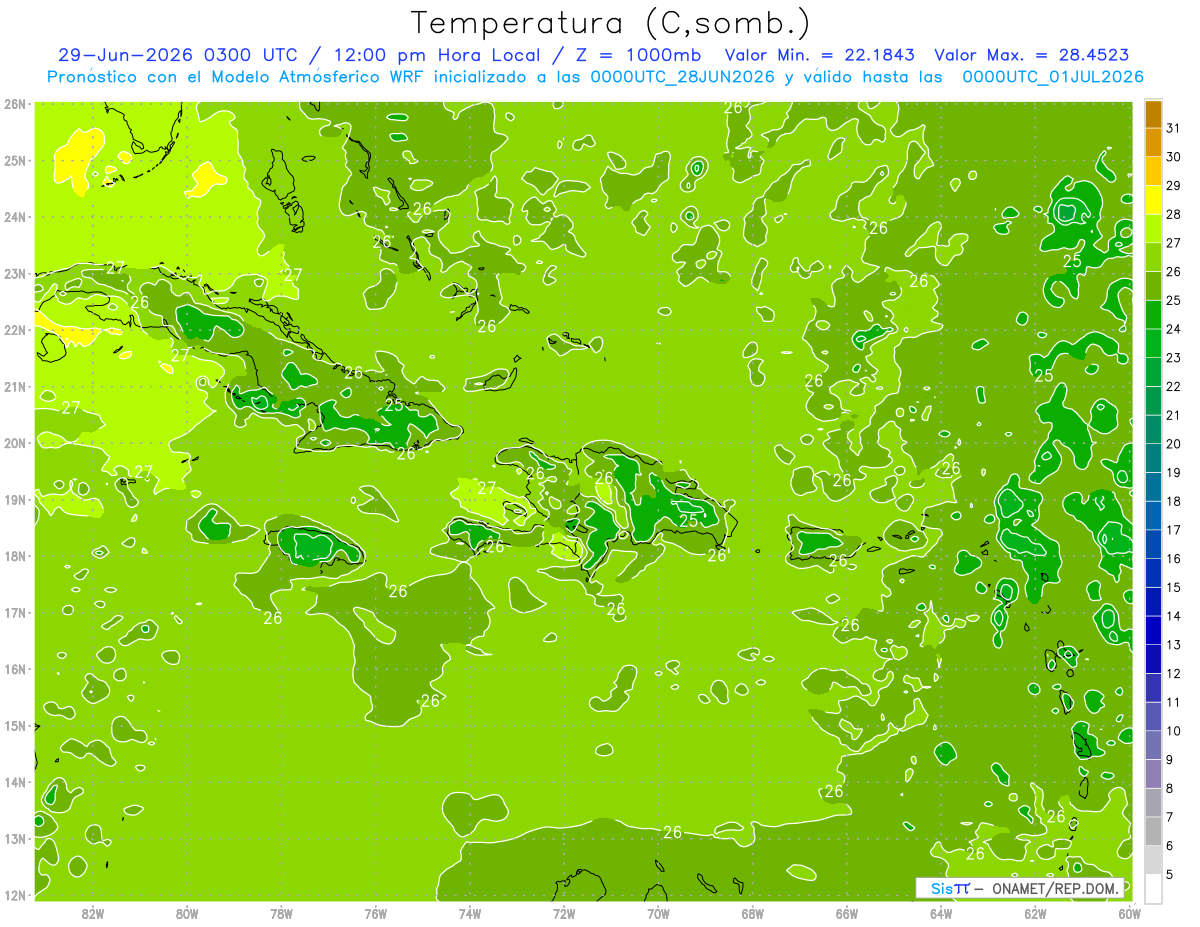Pick the blue legend band between 15 and 16
The height and width of the screenshot is (927, 1200).
point(1153,572)
